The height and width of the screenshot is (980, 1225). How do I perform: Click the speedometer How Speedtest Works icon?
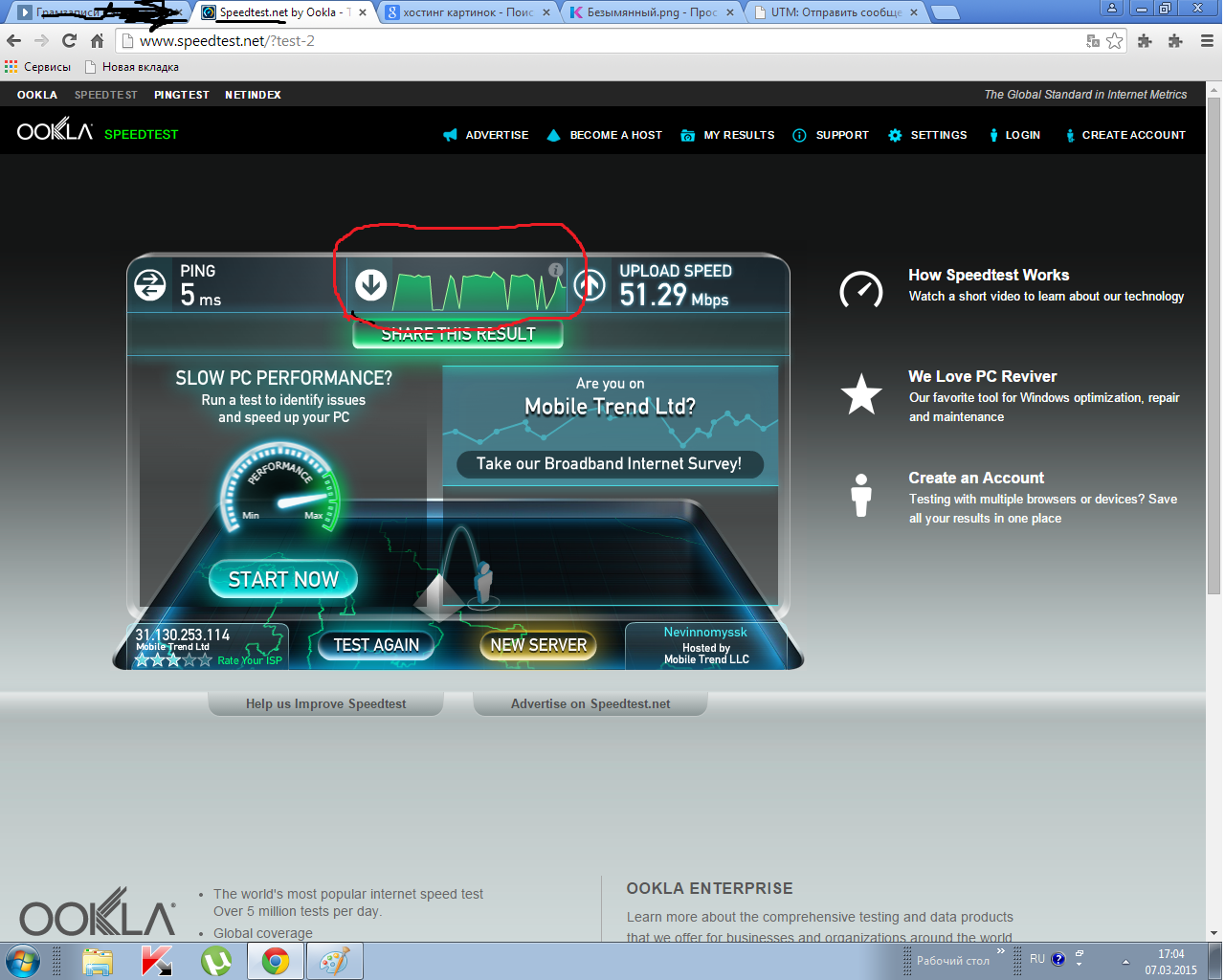(860, 289)
